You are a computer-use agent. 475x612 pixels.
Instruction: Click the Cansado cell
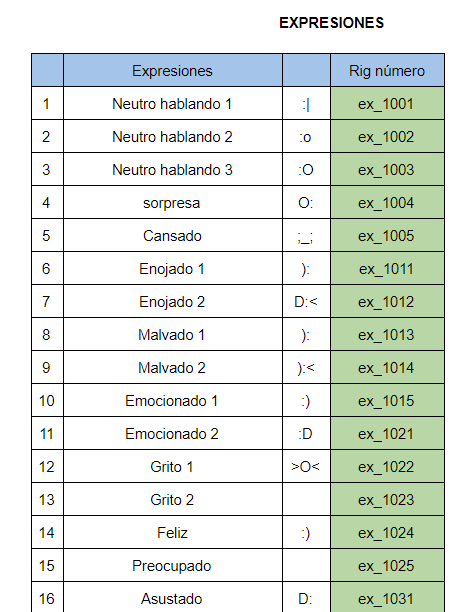pos(173,235)
